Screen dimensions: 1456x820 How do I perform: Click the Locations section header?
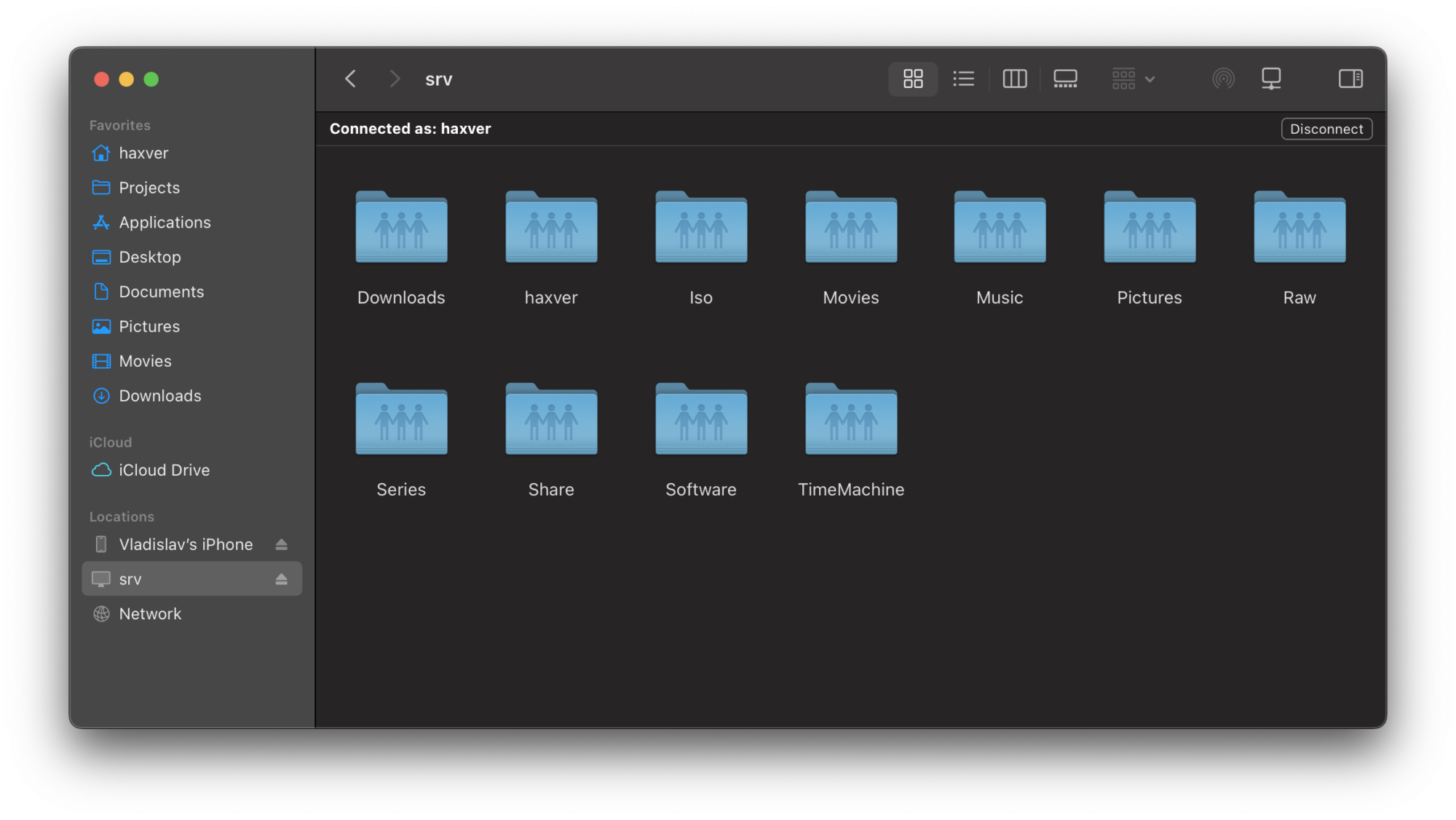click(x=122, y=517)
